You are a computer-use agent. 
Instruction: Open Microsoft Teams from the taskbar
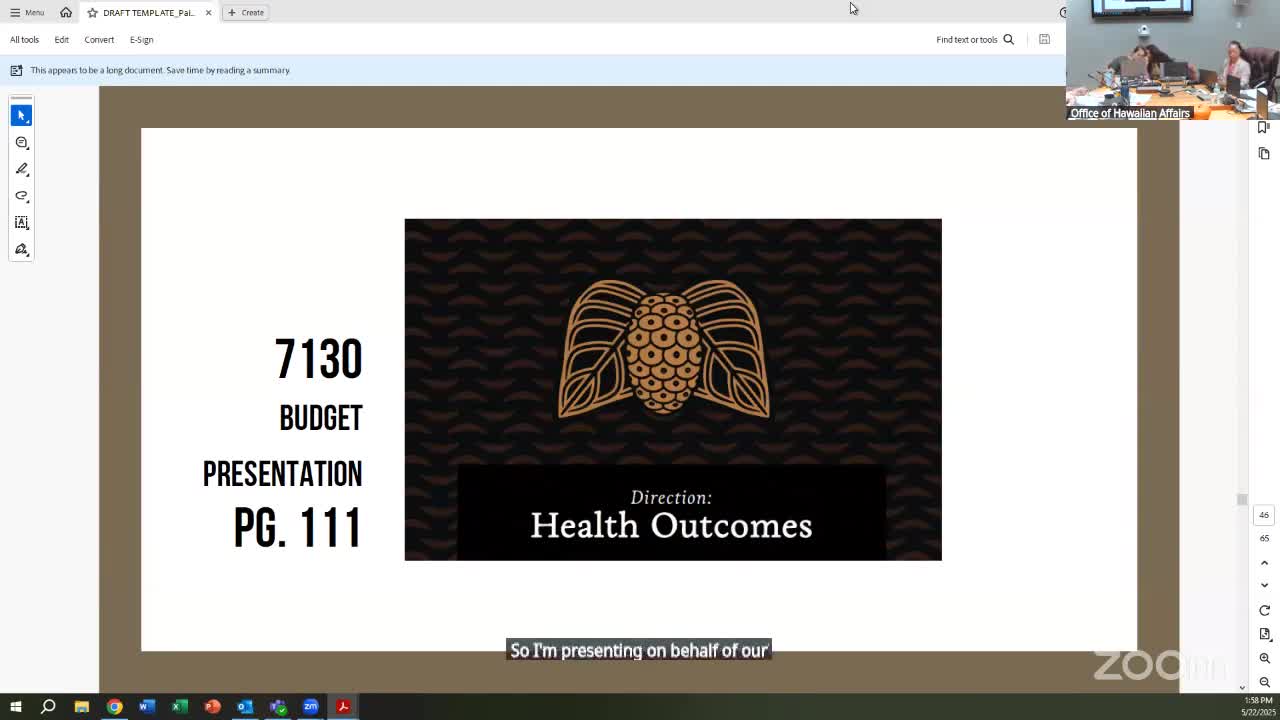coord(278,707)
